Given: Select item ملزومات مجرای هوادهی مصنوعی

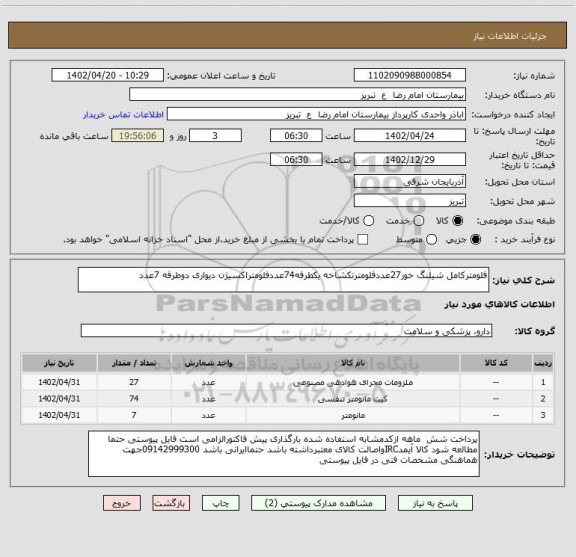Looking at the screenshot, I should point(353,382).
